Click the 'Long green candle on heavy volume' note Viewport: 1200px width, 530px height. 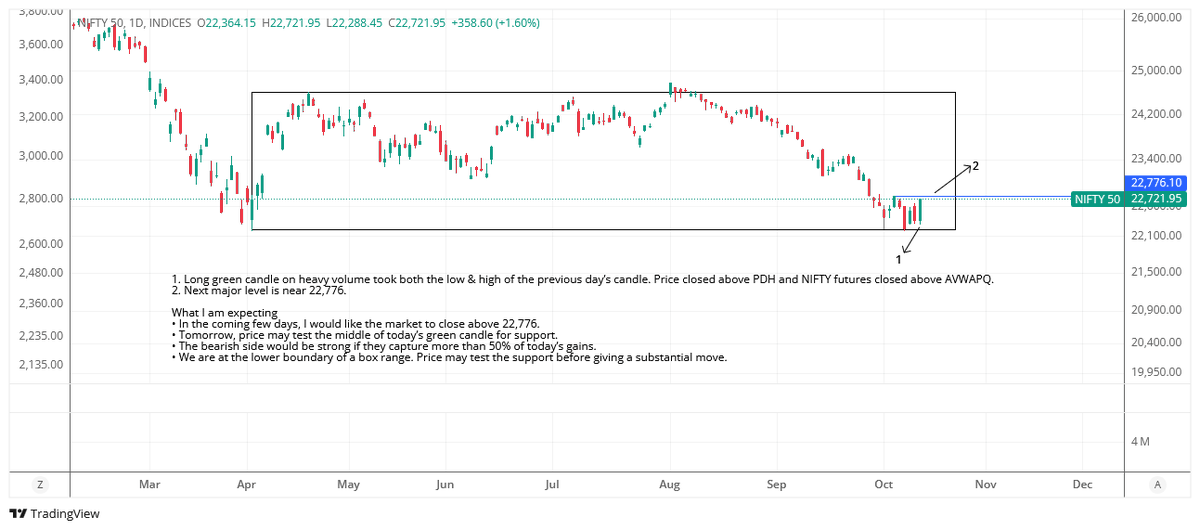(x=582, y=279)
